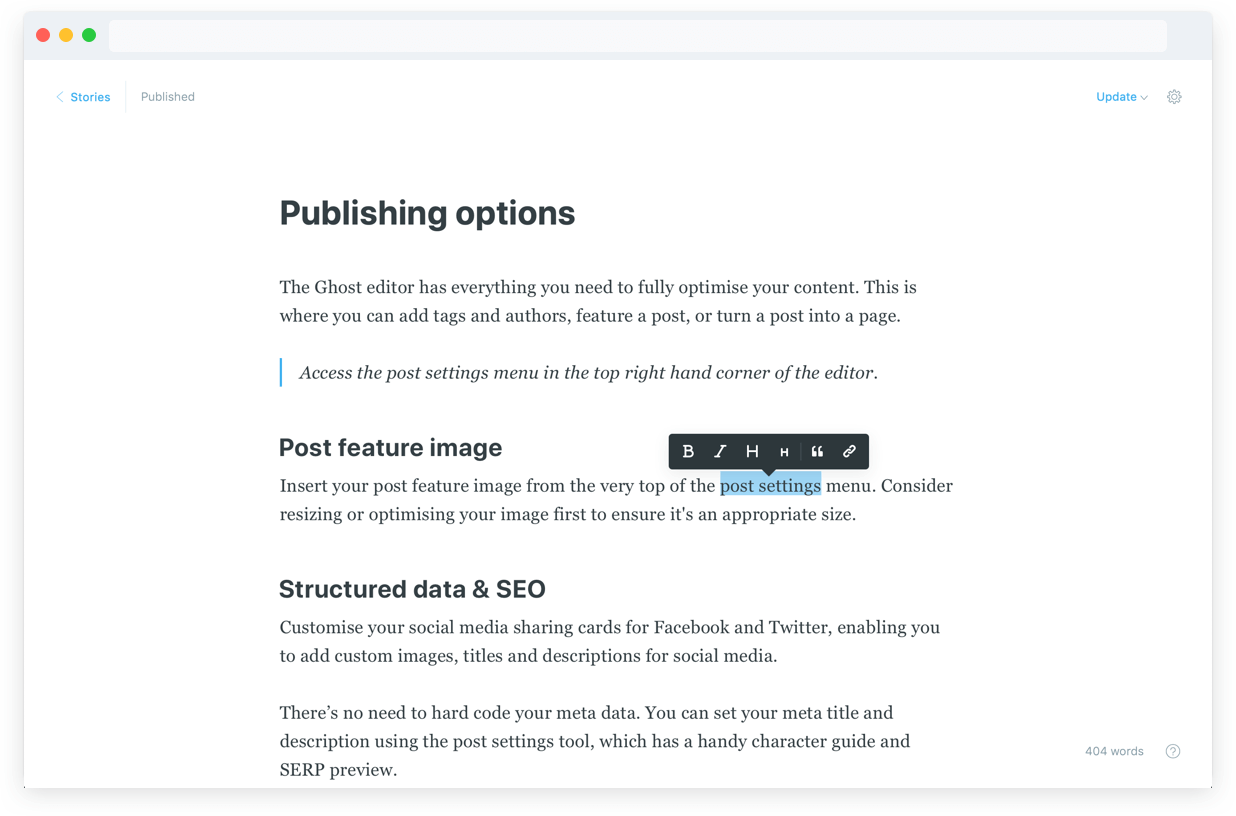Click the 404 words counter
The height and width of the screenshot is (816, 1236).
tap(1114, 750)
